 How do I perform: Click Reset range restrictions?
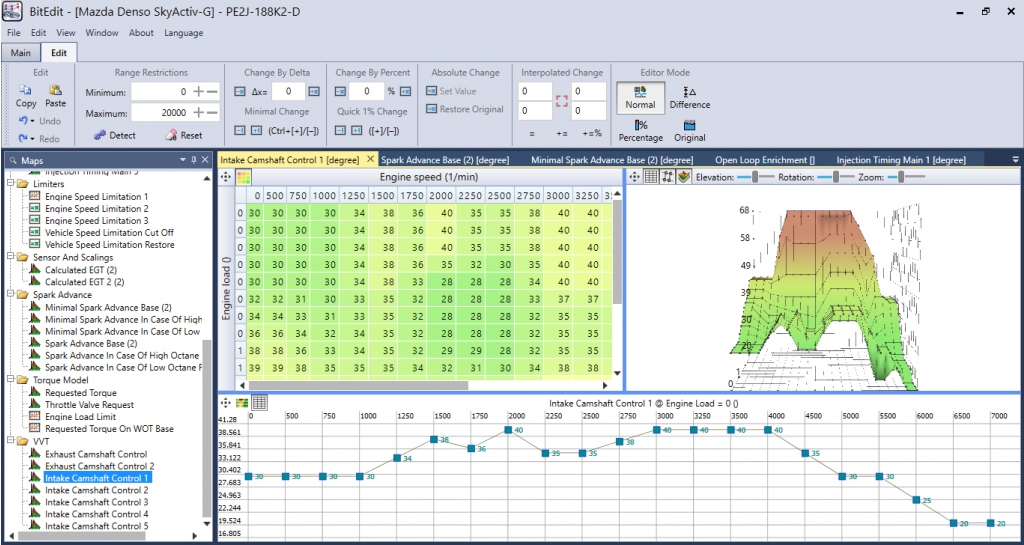click(x=184, y=135)
